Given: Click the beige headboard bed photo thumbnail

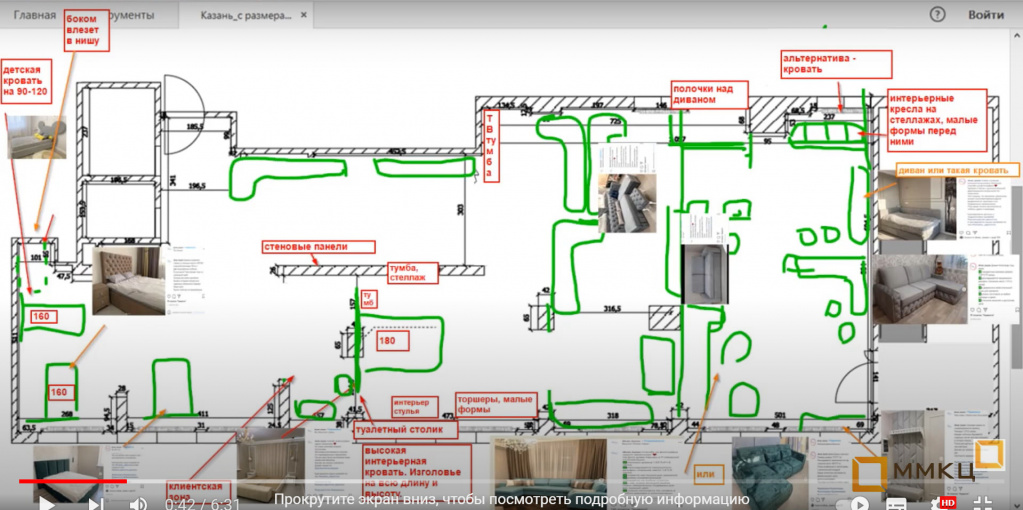Looking at the screenshot, I should pyautogui.click(x=129, y=281).
